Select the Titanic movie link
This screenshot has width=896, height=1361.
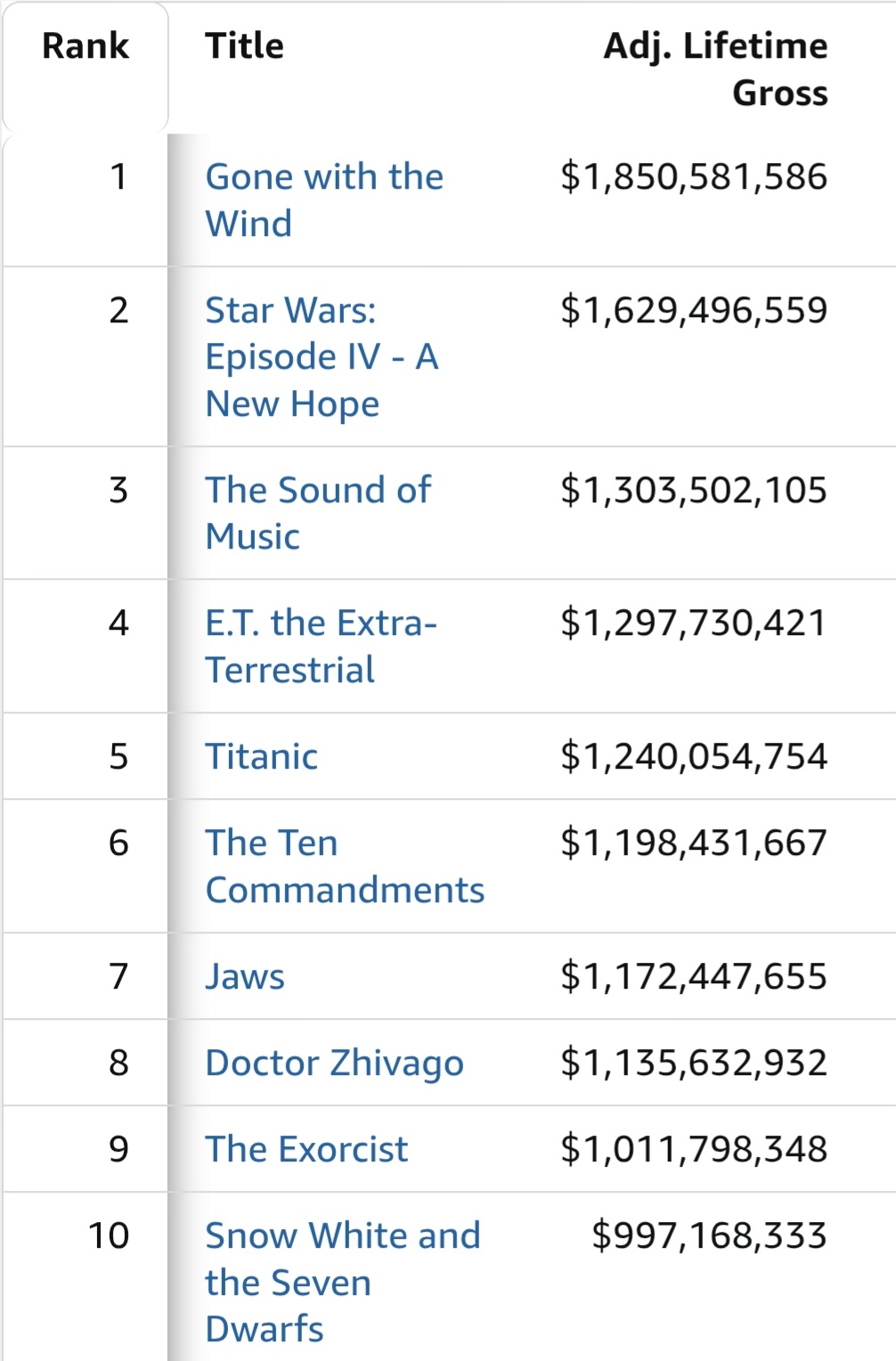click(261, 756)
